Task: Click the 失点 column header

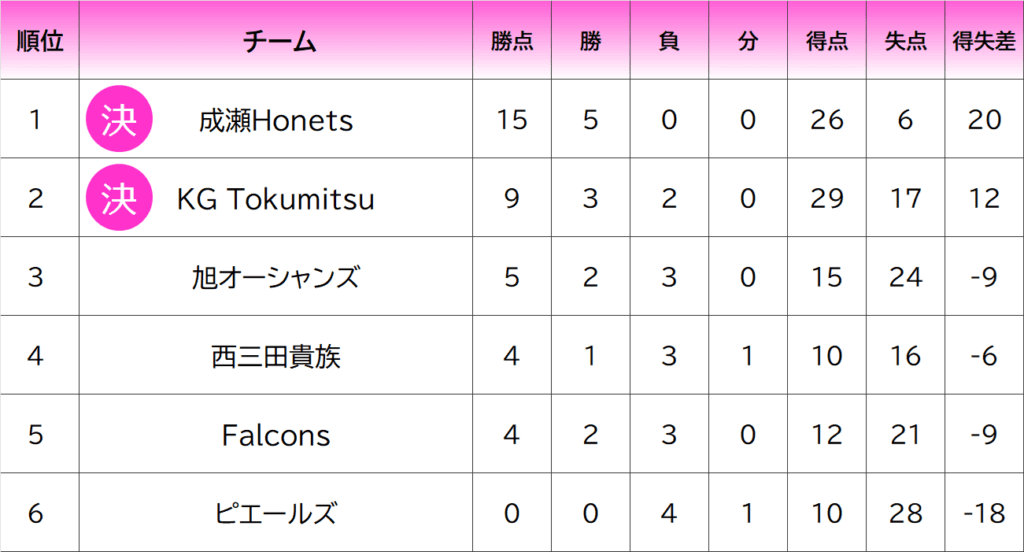Action: point(905,41)
